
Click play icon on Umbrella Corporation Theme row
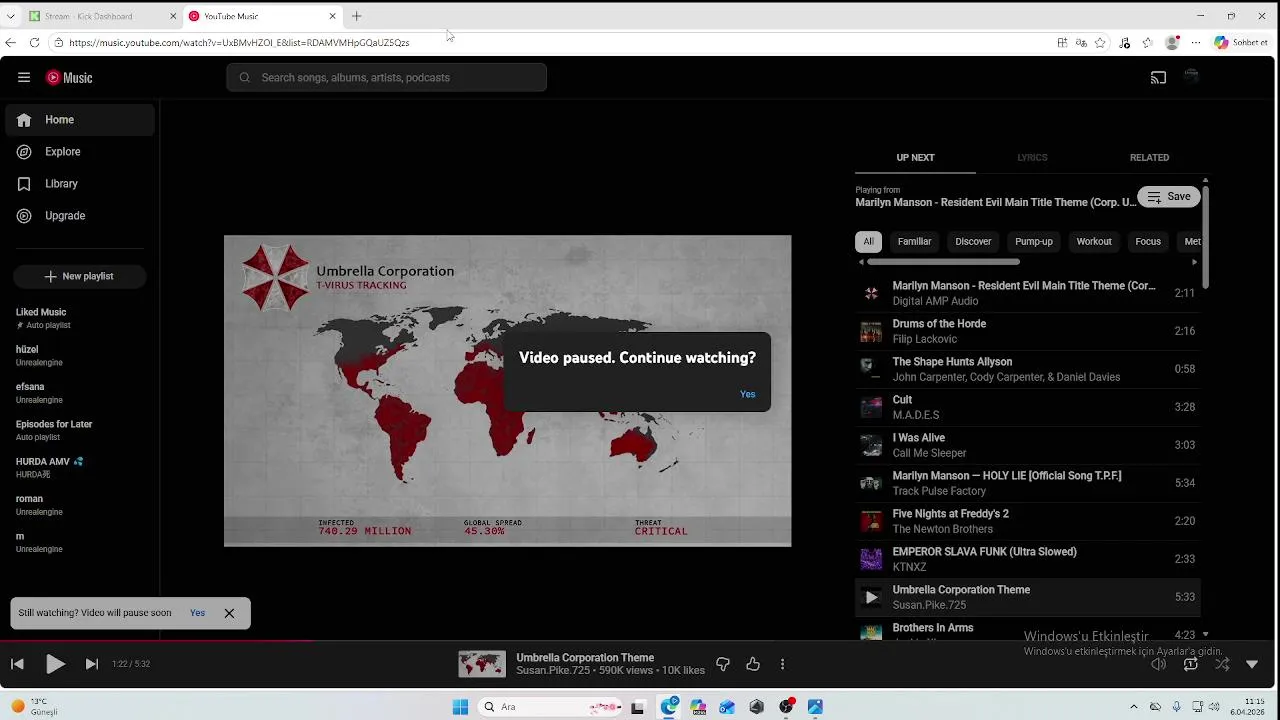click(x=871, y=597)
